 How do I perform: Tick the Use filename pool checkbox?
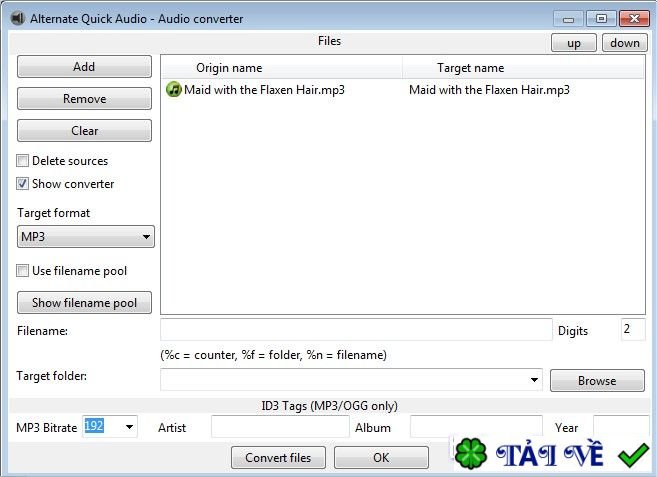22,270
